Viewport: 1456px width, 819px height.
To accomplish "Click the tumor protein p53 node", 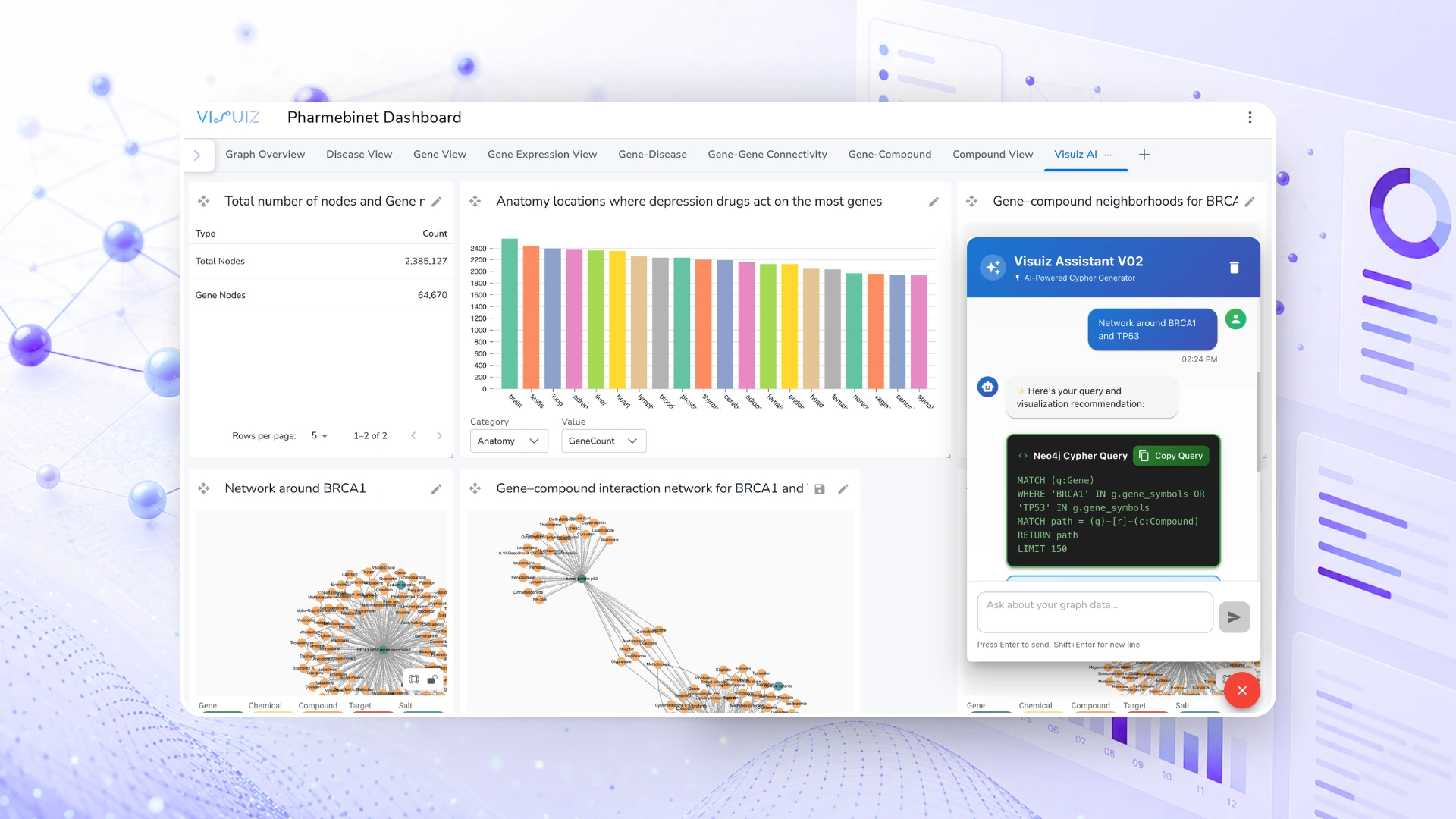I will pos(582,579).
